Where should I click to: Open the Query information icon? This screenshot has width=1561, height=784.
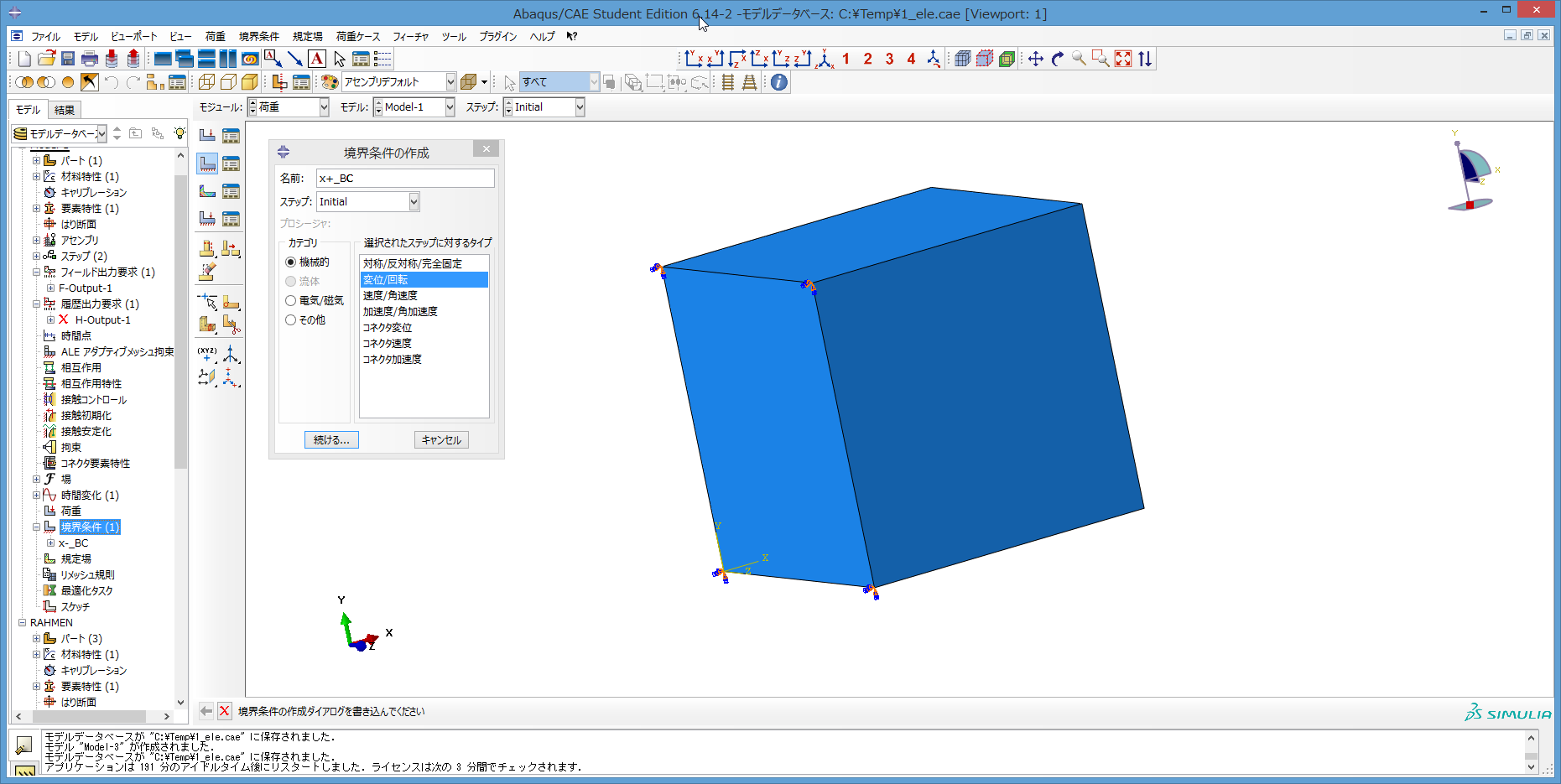[779, 82]
